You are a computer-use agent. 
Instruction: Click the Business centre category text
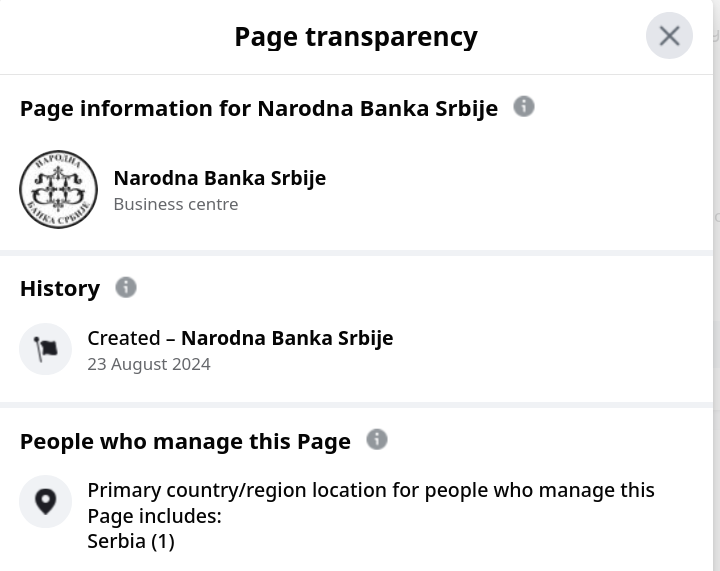click(176, 204)
